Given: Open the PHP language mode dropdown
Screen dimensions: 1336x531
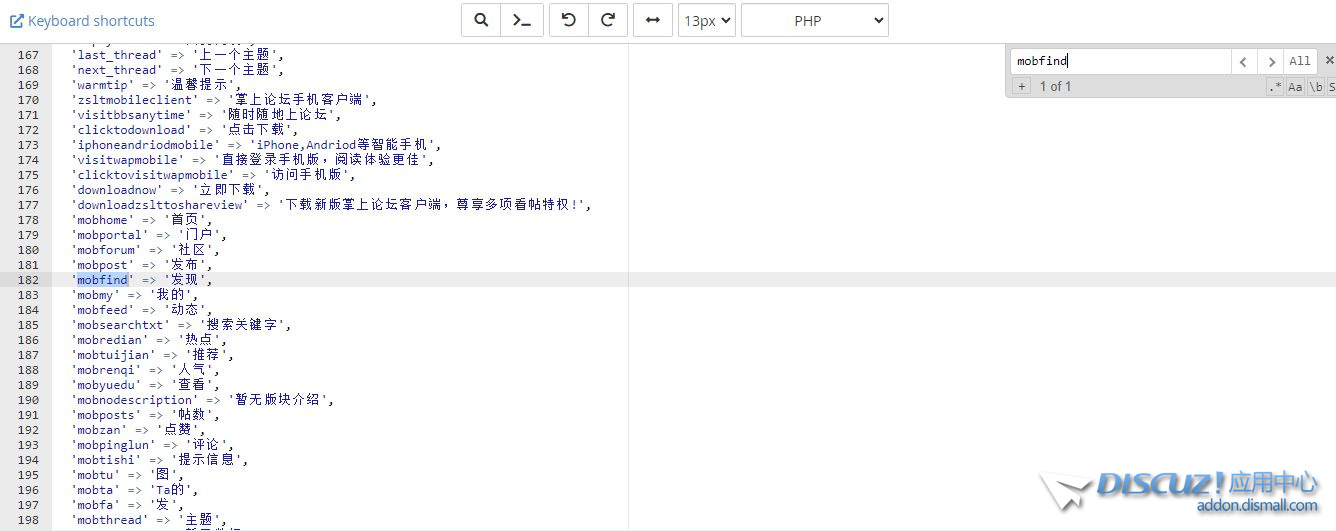Looking at the screenshot, I should [x=814, y=20].
